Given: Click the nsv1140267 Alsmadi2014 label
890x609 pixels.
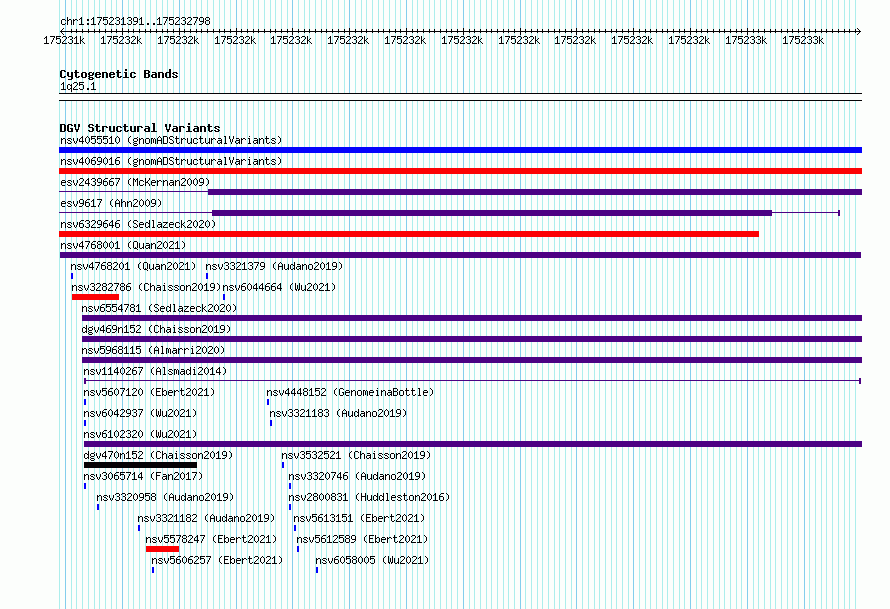Looking at the screenshot, I should click(155, 371).
